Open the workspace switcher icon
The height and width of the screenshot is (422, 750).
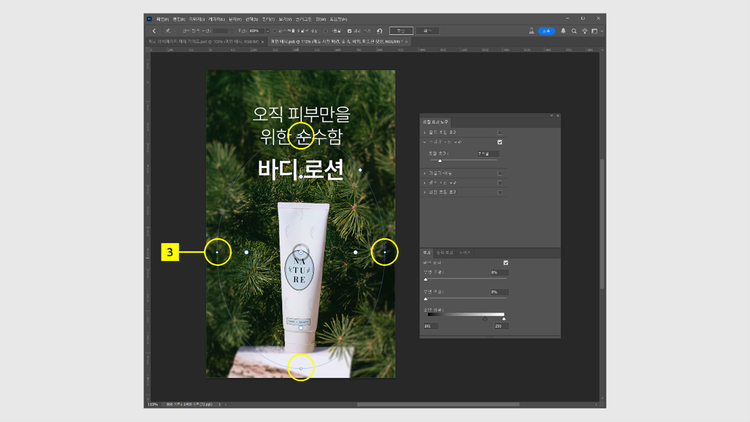click(595, 31)
